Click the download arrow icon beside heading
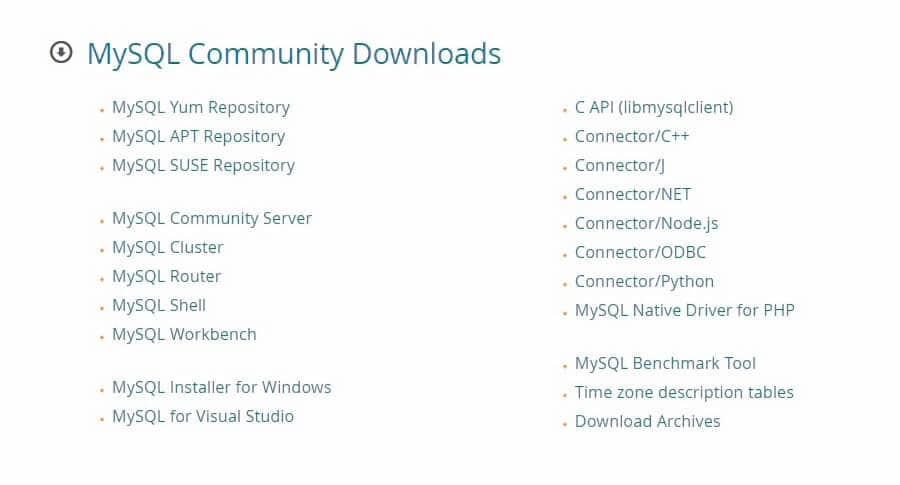This screenshot has height=485, width=900. pyautogui.click(x=61, y=53)
